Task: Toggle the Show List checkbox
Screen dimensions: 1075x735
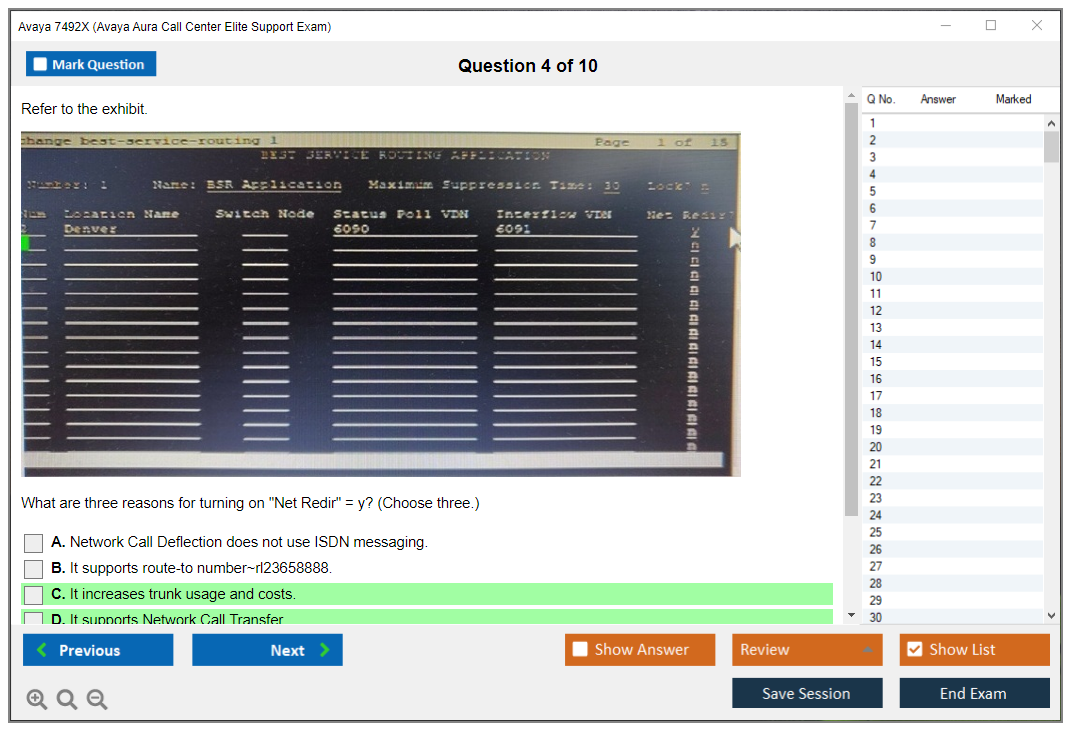Action: click(x=914, y=650)
